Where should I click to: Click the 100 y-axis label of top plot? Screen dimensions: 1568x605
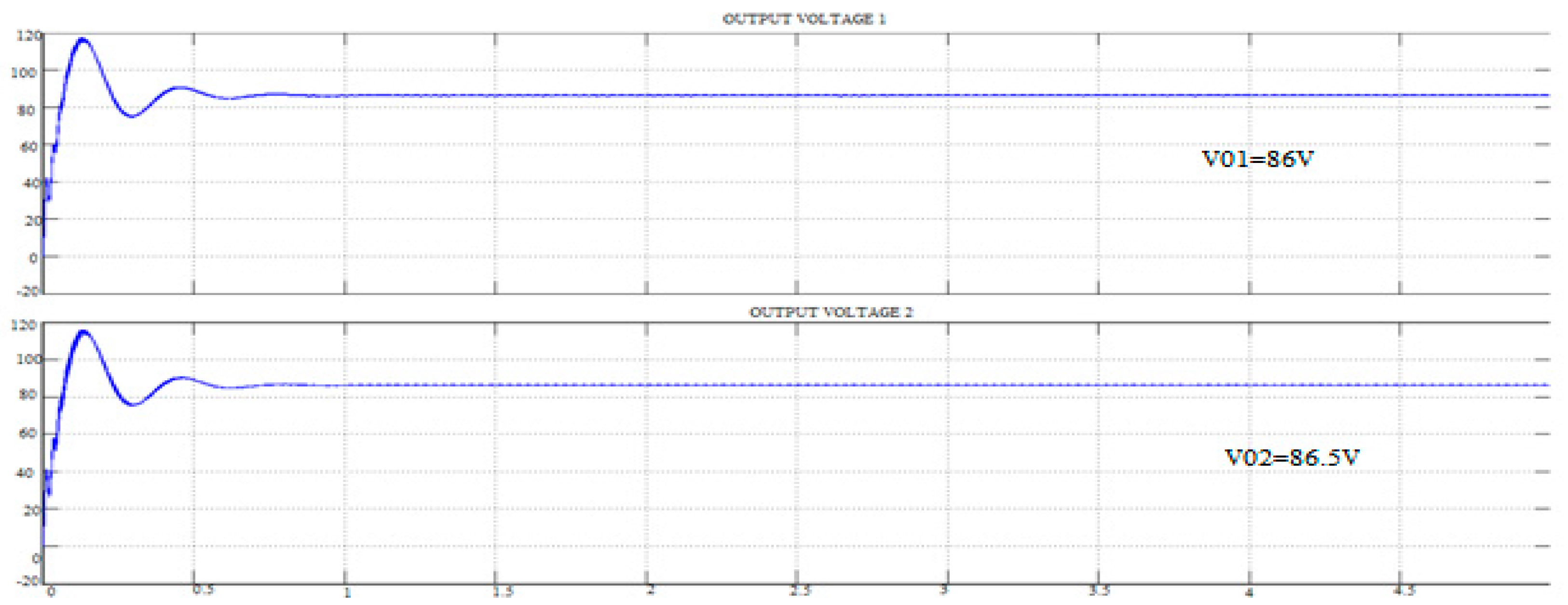pos(24,72)
